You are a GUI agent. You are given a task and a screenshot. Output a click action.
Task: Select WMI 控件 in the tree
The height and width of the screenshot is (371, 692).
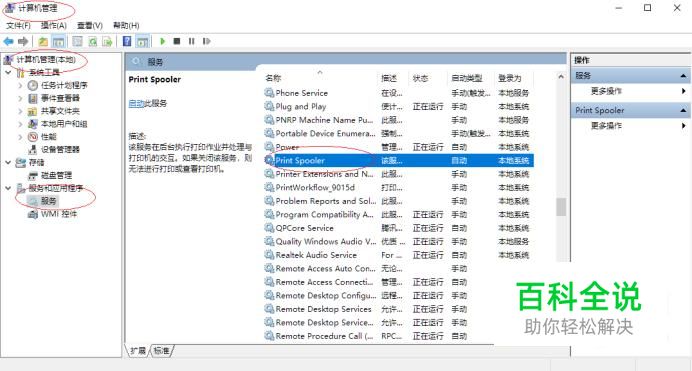[x=59, y=214]
